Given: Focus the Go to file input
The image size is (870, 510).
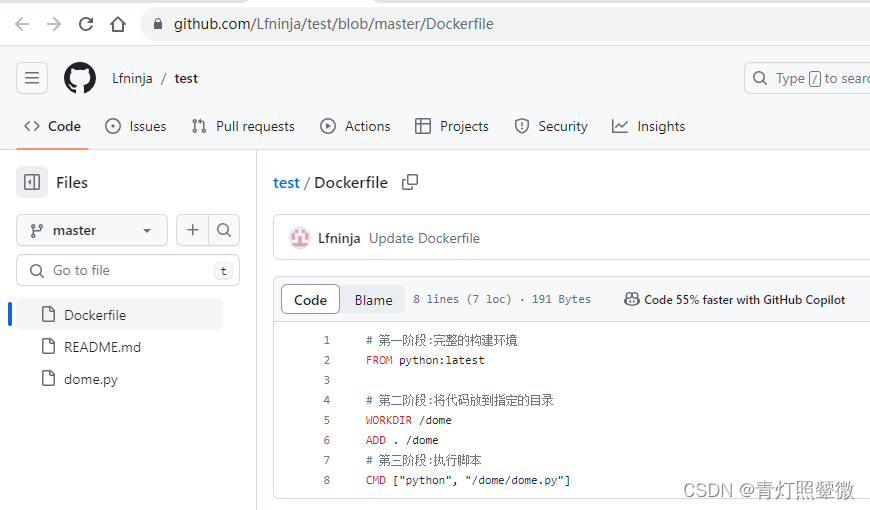Looking at the screenshot, I should 128,270.
